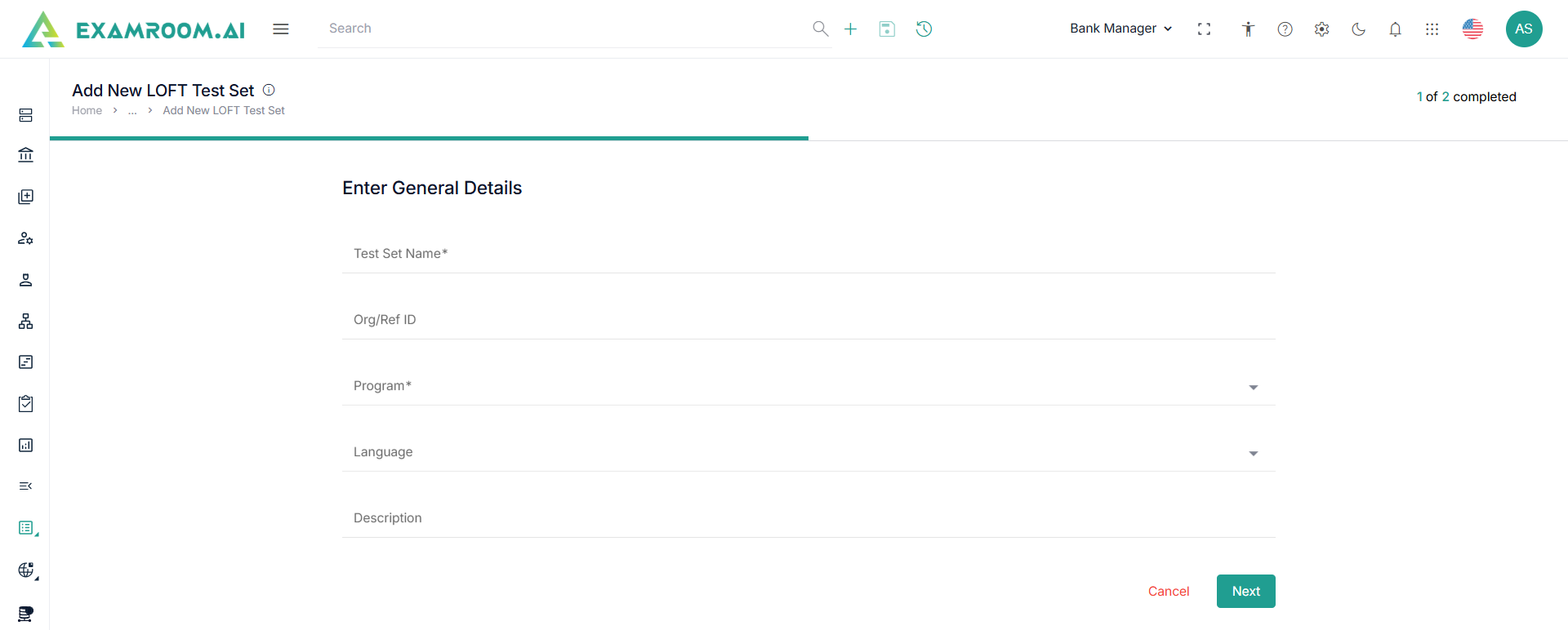This screenshot has width=1568, height=630.
Task: Focus the Org/Ref ID field
Action: coord(808,319)
